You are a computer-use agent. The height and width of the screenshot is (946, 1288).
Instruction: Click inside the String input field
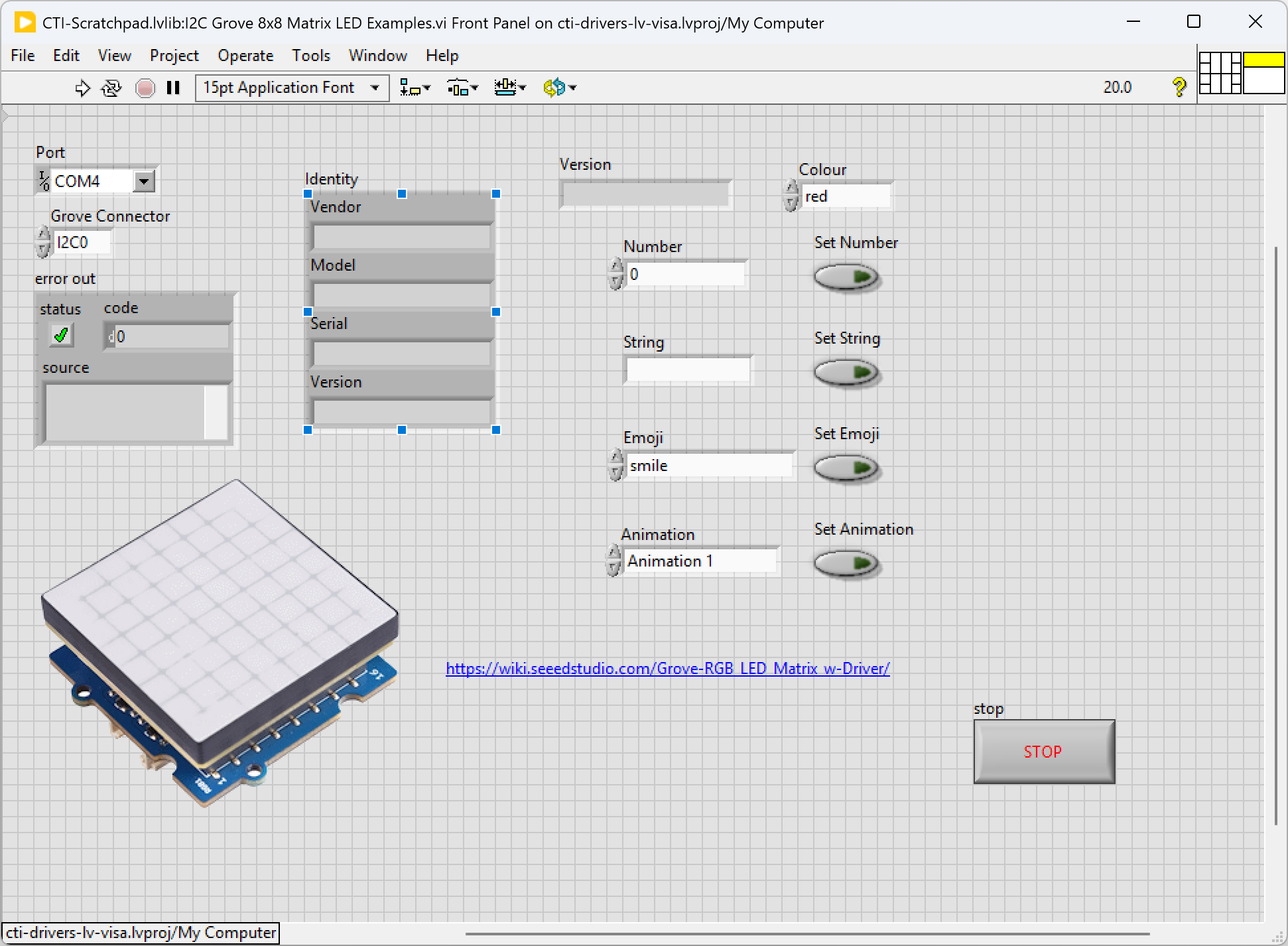click(686, 370)
